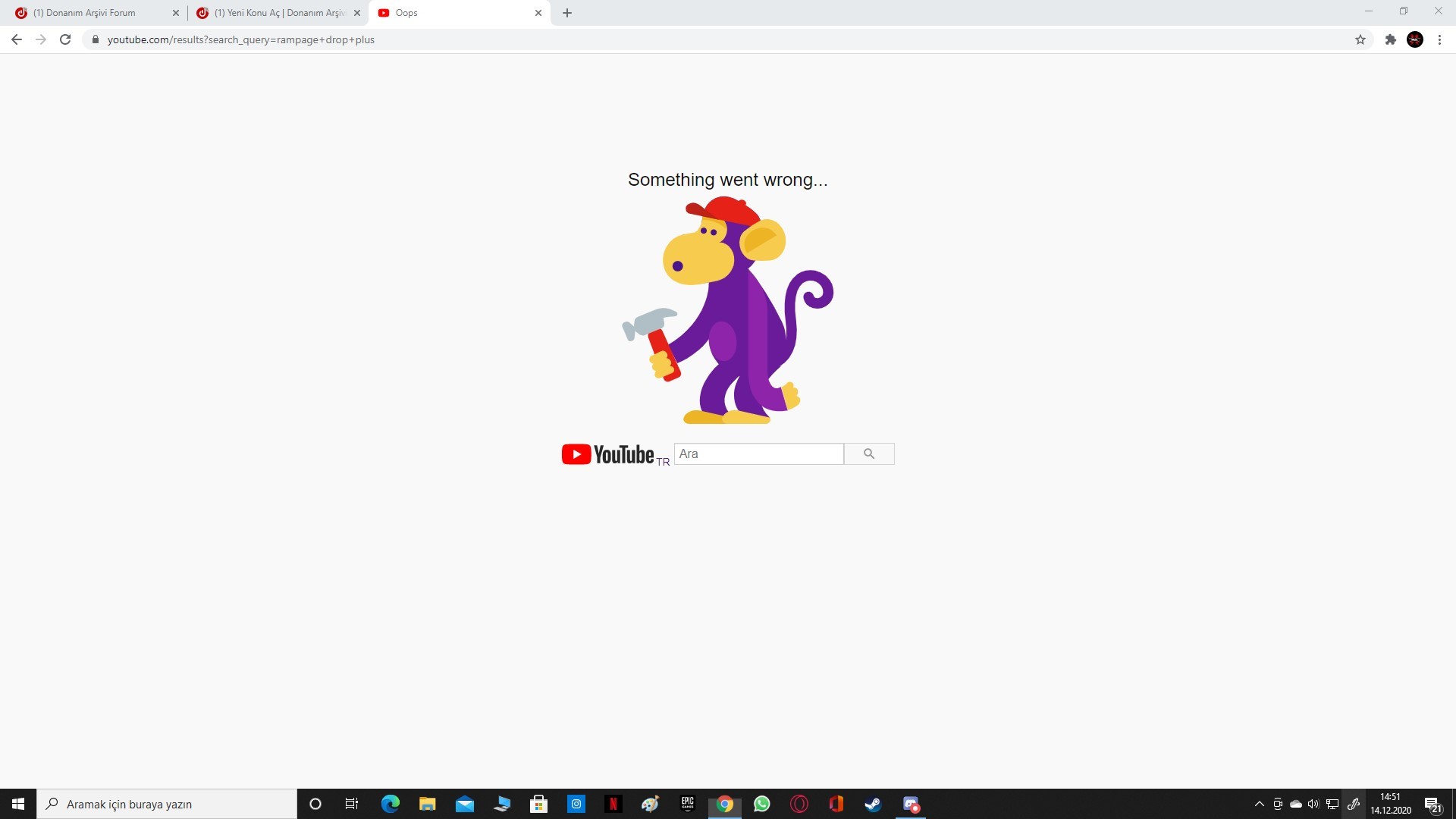Open Netflix from the taskbar

[613, 803]
